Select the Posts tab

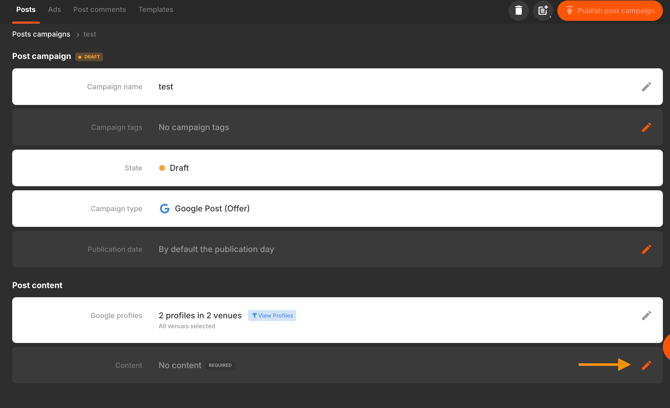(x=26, y=10)
